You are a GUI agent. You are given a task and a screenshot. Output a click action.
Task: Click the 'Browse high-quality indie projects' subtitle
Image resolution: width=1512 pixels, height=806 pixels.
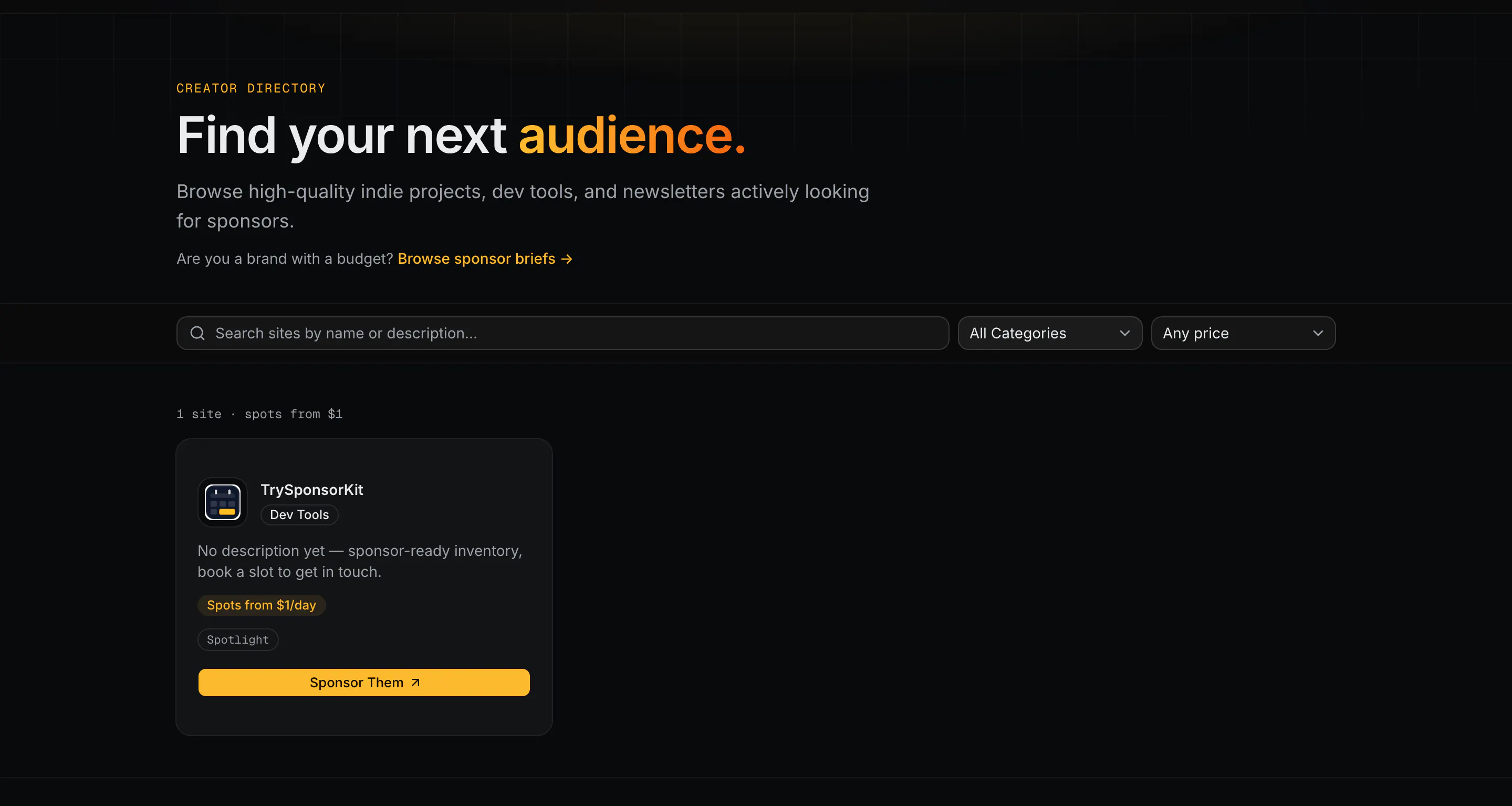click(523, 206)
